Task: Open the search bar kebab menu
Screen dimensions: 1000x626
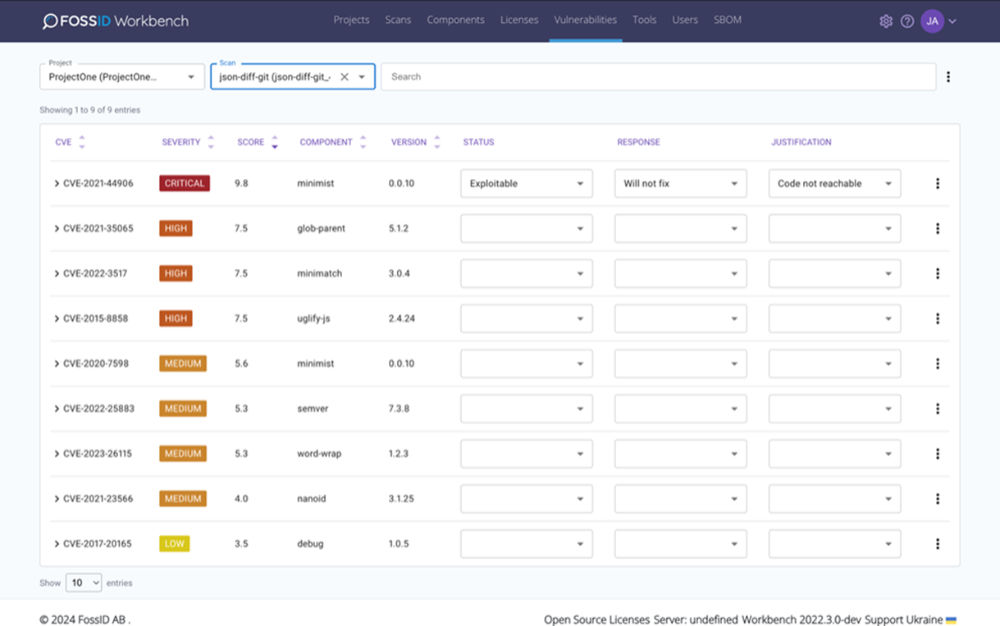Action: click(948, 76)
